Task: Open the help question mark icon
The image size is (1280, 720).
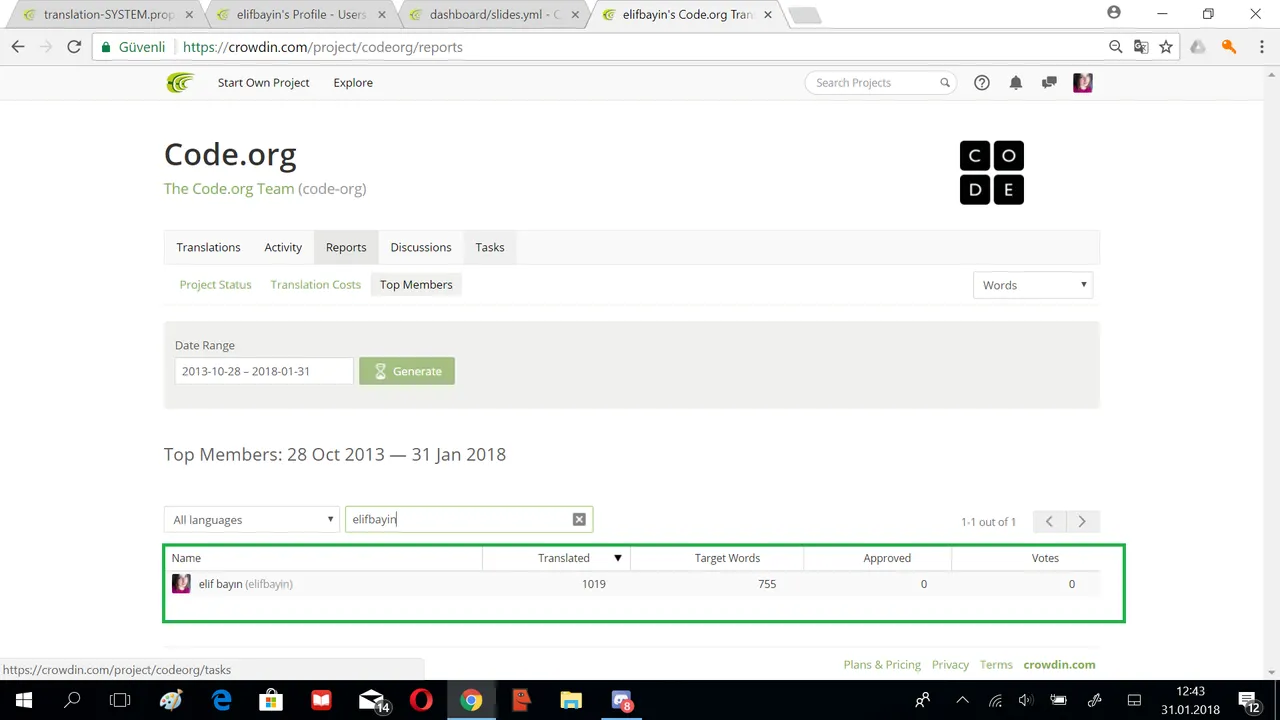Action: [982, 83]
